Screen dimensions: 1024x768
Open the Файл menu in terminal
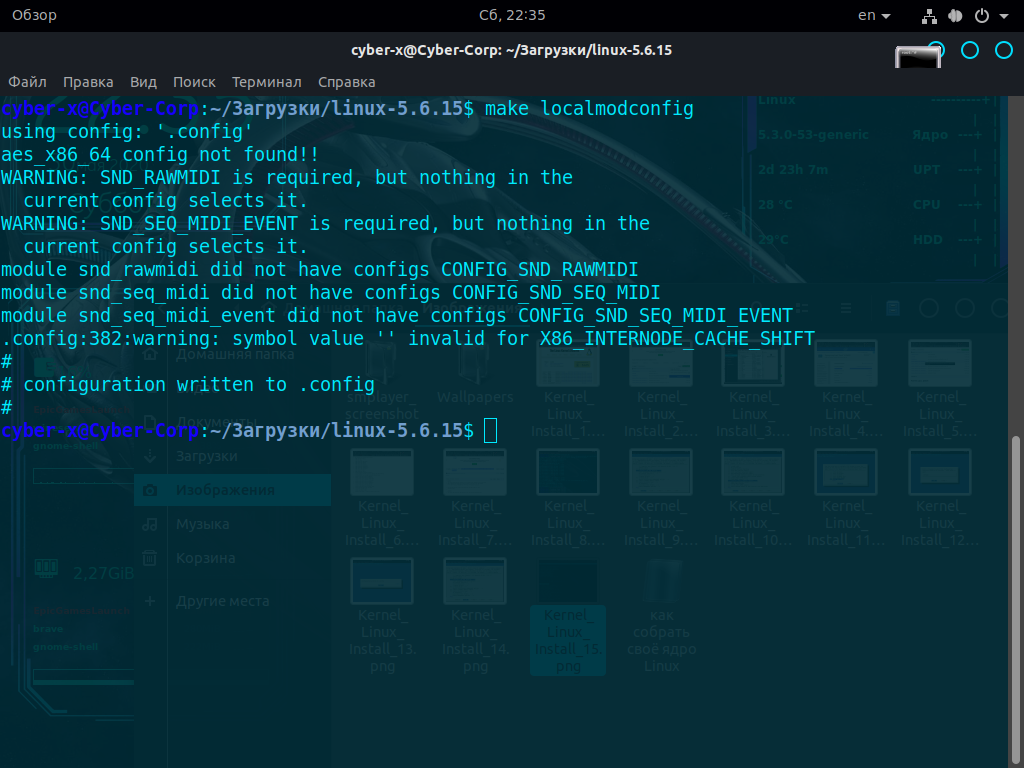(x=27, y=82)
